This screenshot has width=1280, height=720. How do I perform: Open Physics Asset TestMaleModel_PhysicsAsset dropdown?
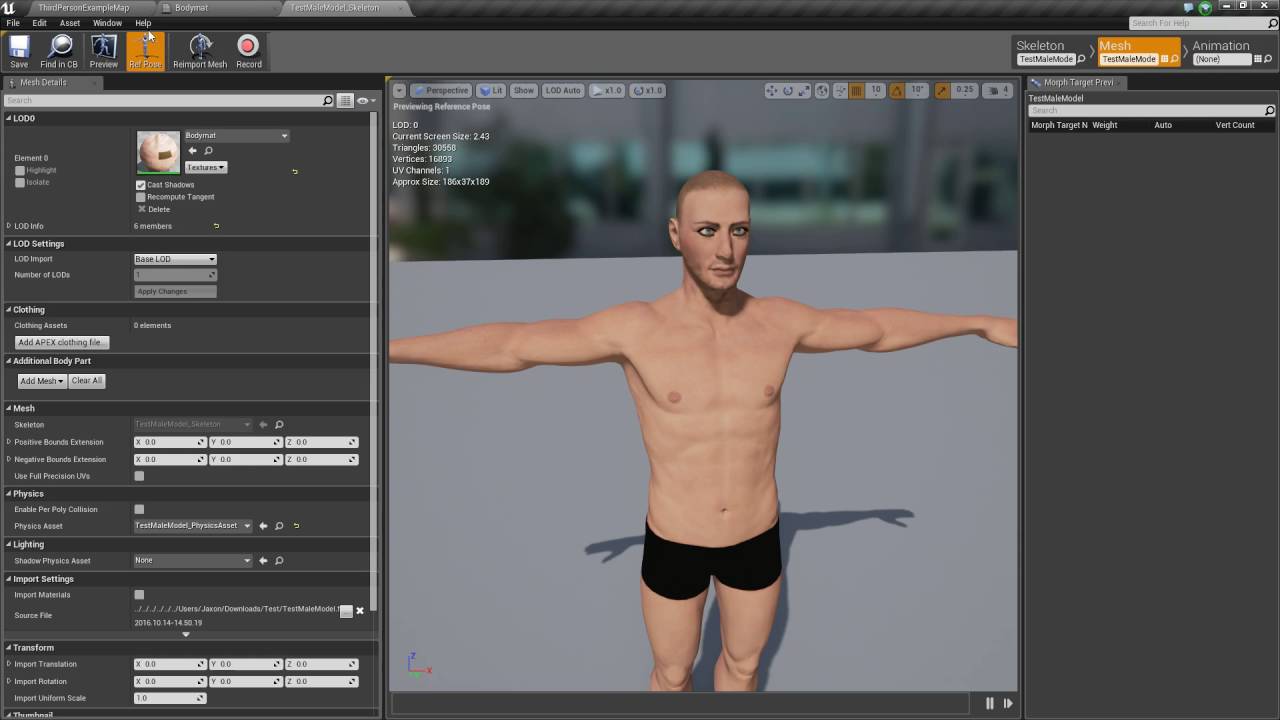pos(192,526)
